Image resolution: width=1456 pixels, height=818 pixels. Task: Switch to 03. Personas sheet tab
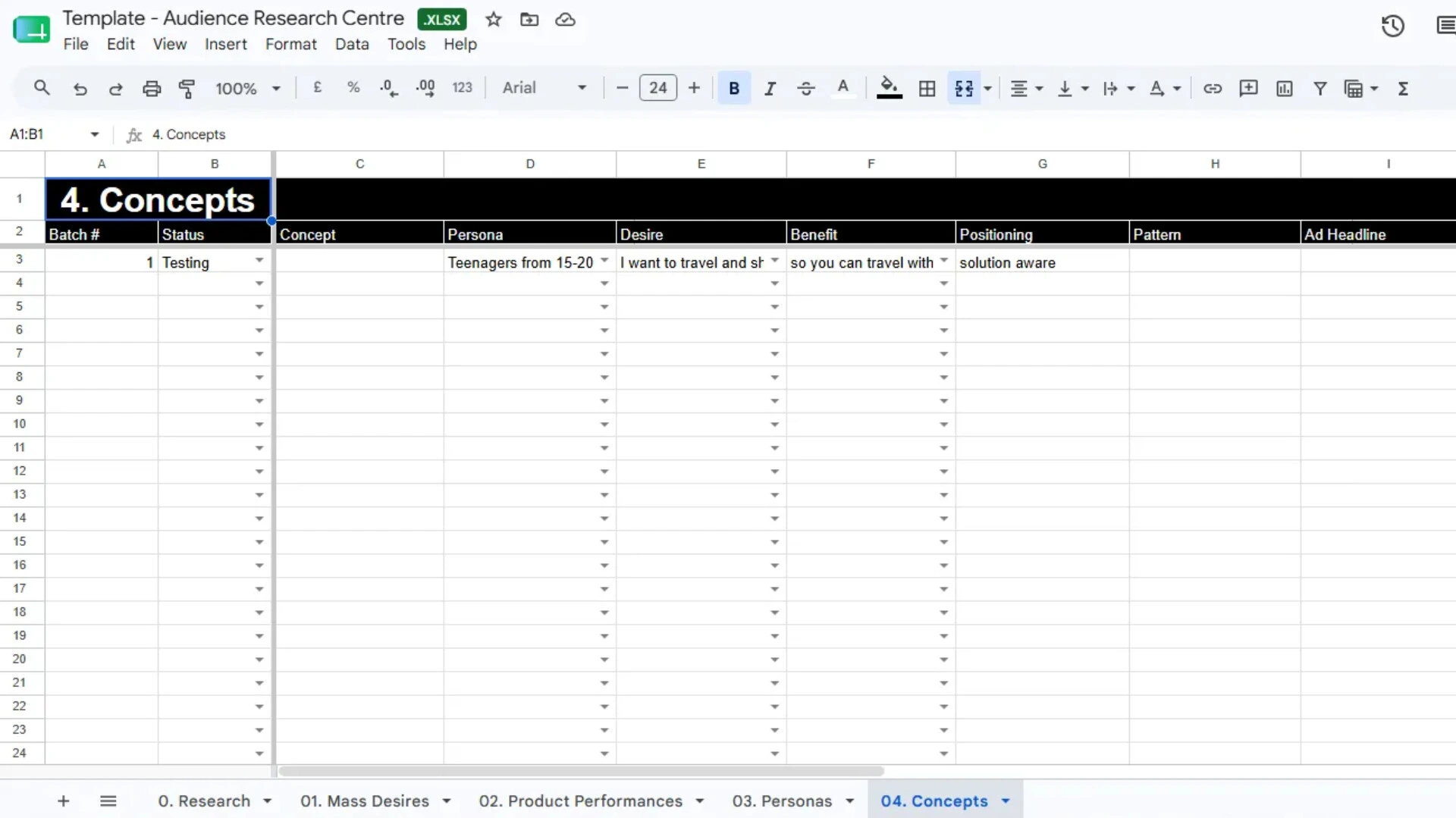click(x=782, y=801)
